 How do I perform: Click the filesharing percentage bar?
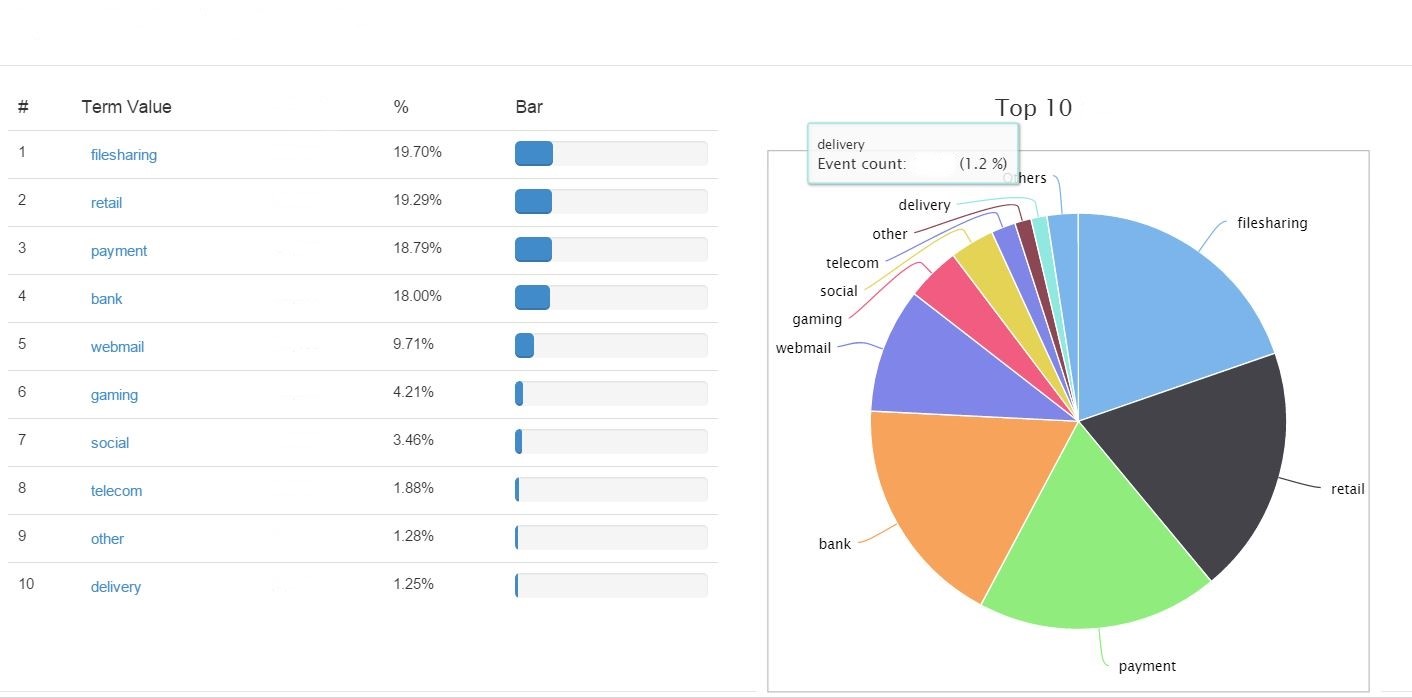(533, 153)
